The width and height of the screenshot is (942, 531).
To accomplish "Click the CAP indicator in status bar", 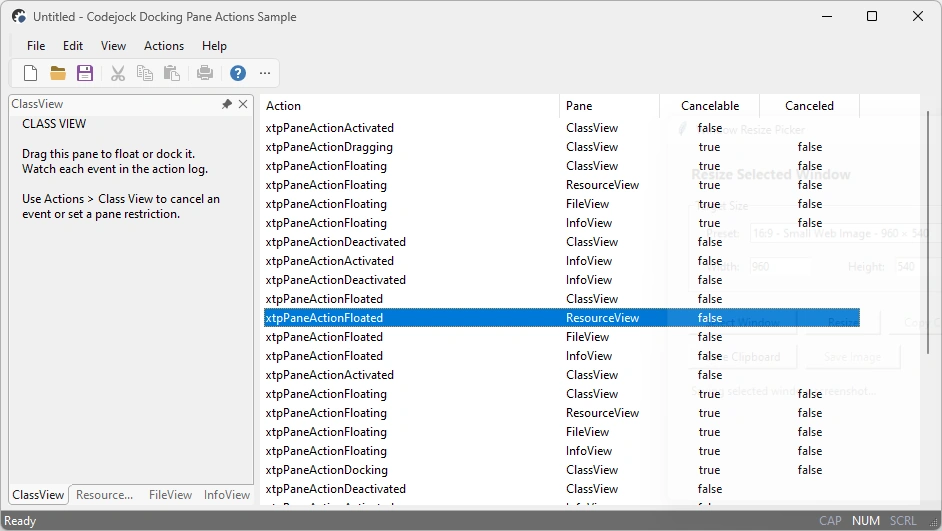I will 830,521.
